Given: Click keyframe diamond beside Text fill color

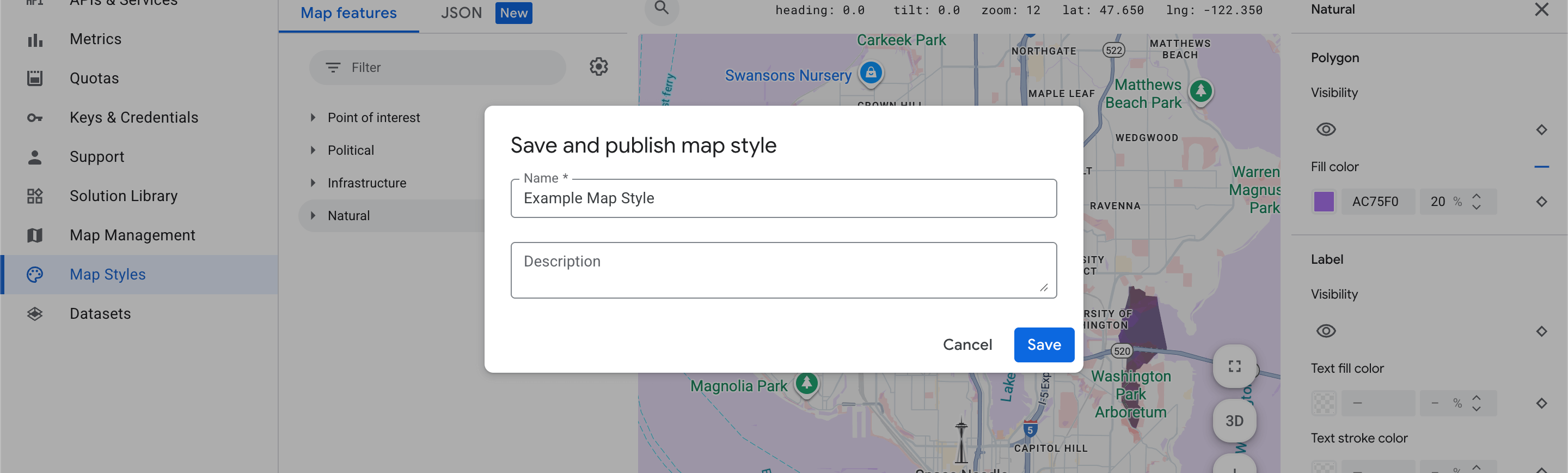Looking at the screenshot, I should (x=1541, y=403).
